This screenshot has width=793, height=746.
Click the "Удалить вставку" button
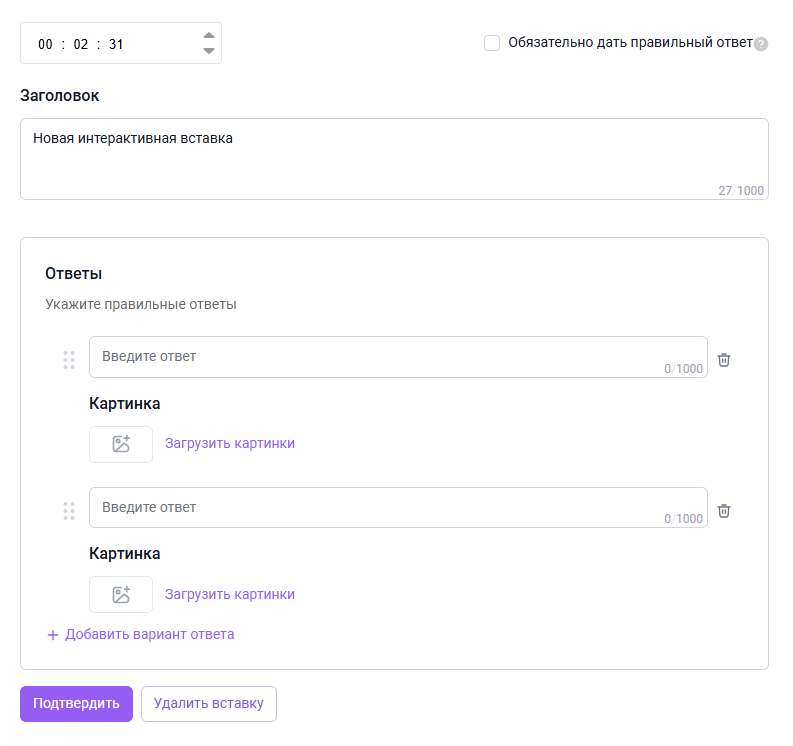208,703
